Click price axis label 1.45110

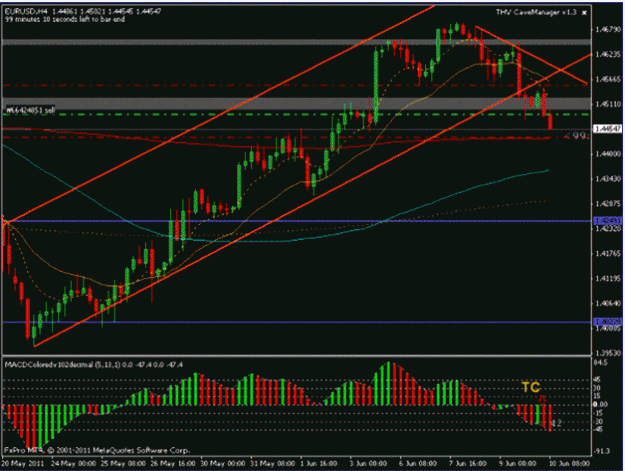(x=608, y=104)
